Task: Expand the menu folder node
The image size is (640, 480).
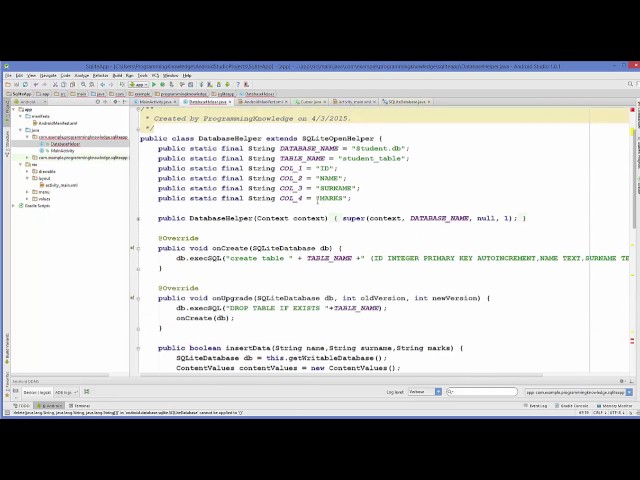Action: [27, 192]
